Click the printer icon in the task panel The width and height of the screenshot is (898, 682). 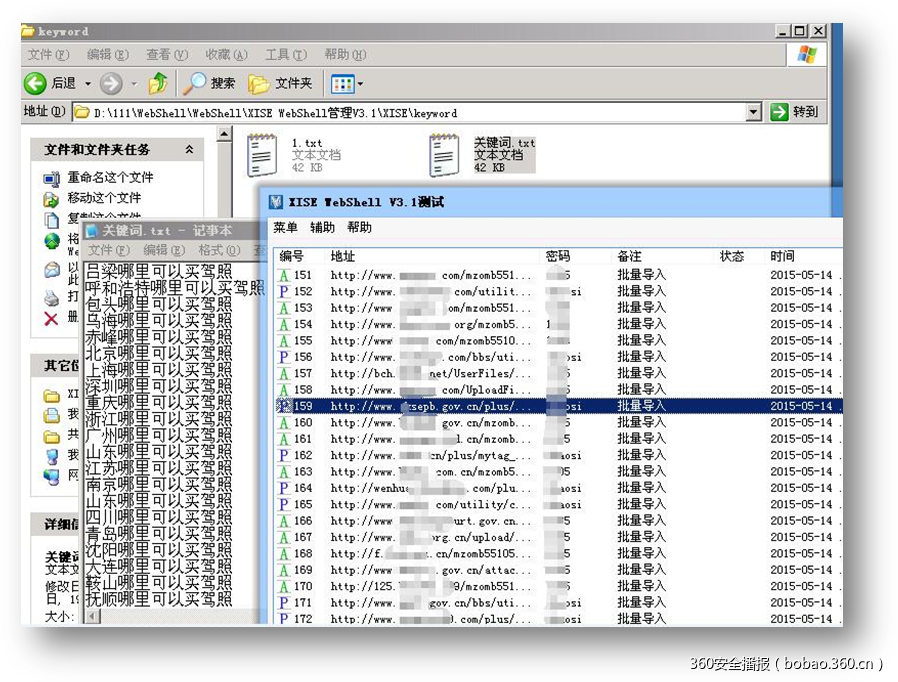click(x=52, y=297)
